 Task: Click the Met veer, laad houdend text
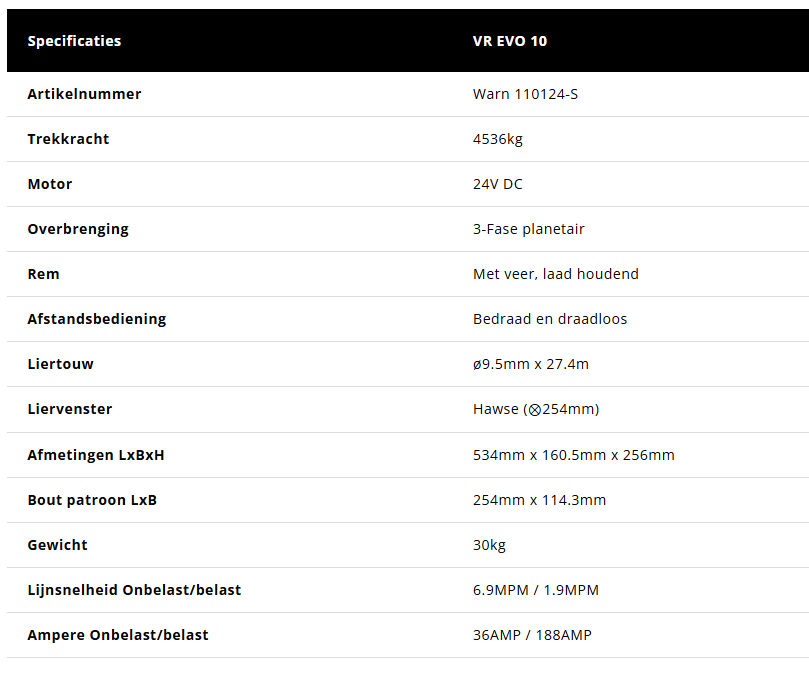(x=556, y=274)
